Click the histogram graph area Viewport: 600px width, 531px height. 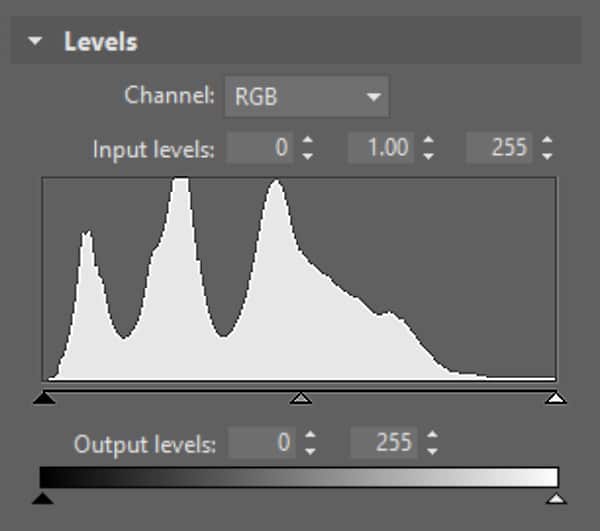(x=299, y=279)
